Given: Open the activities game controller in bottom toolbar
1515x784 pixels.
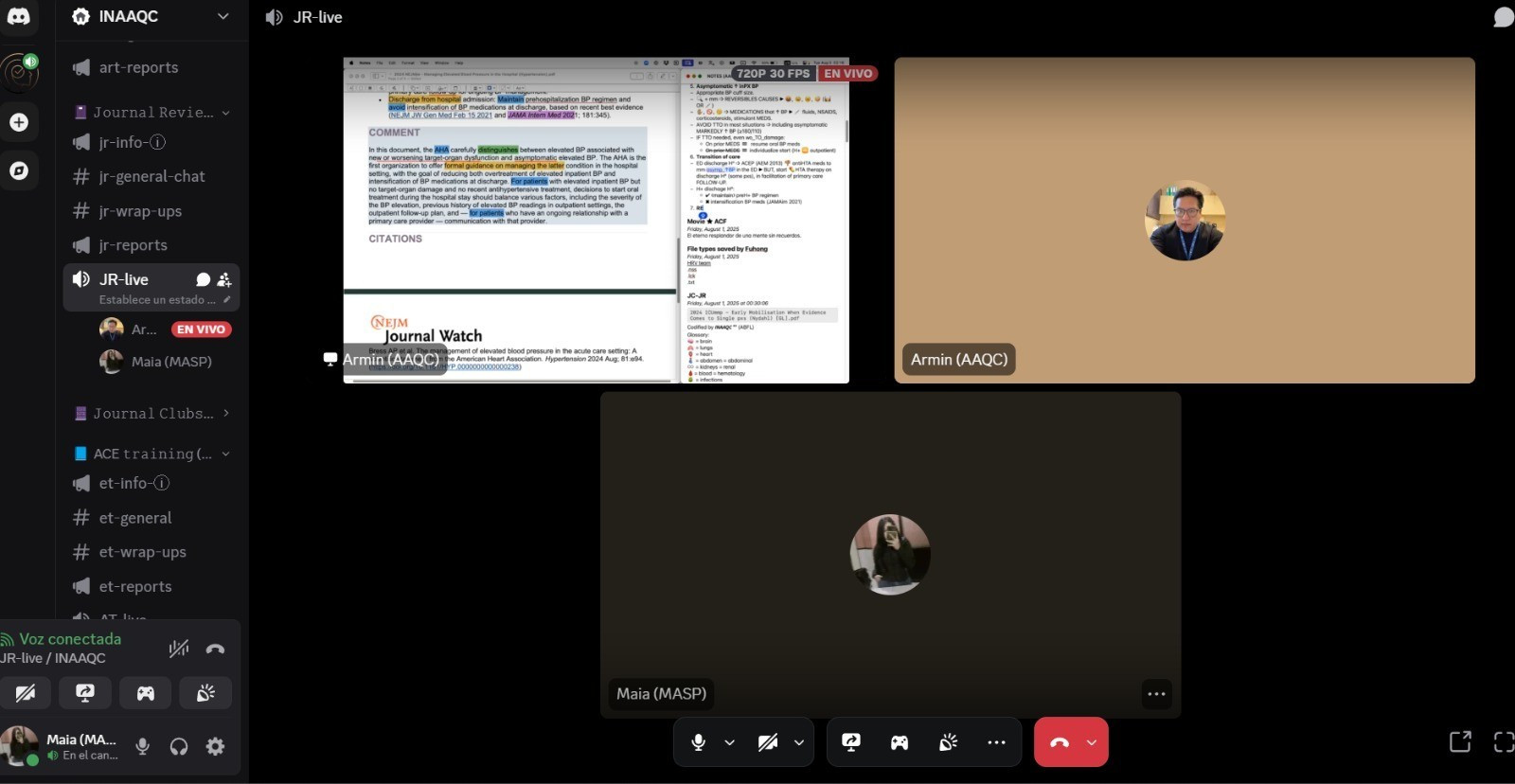Looking at the screenshot, I should click(x=899, y=742).
